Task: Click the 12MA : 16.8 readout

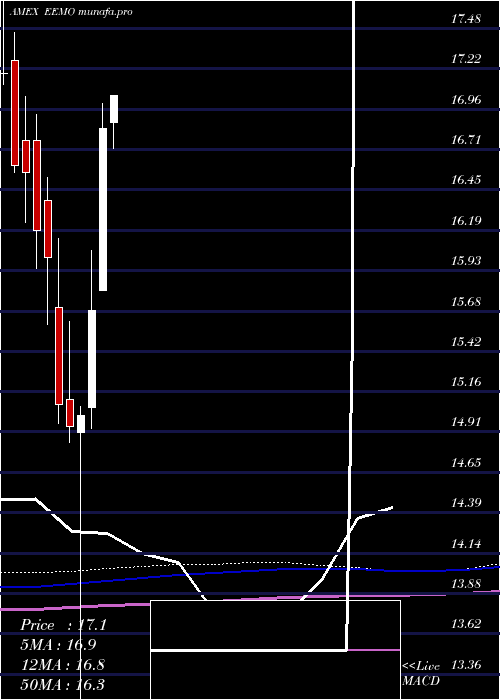Action: (x=63, y=665)
